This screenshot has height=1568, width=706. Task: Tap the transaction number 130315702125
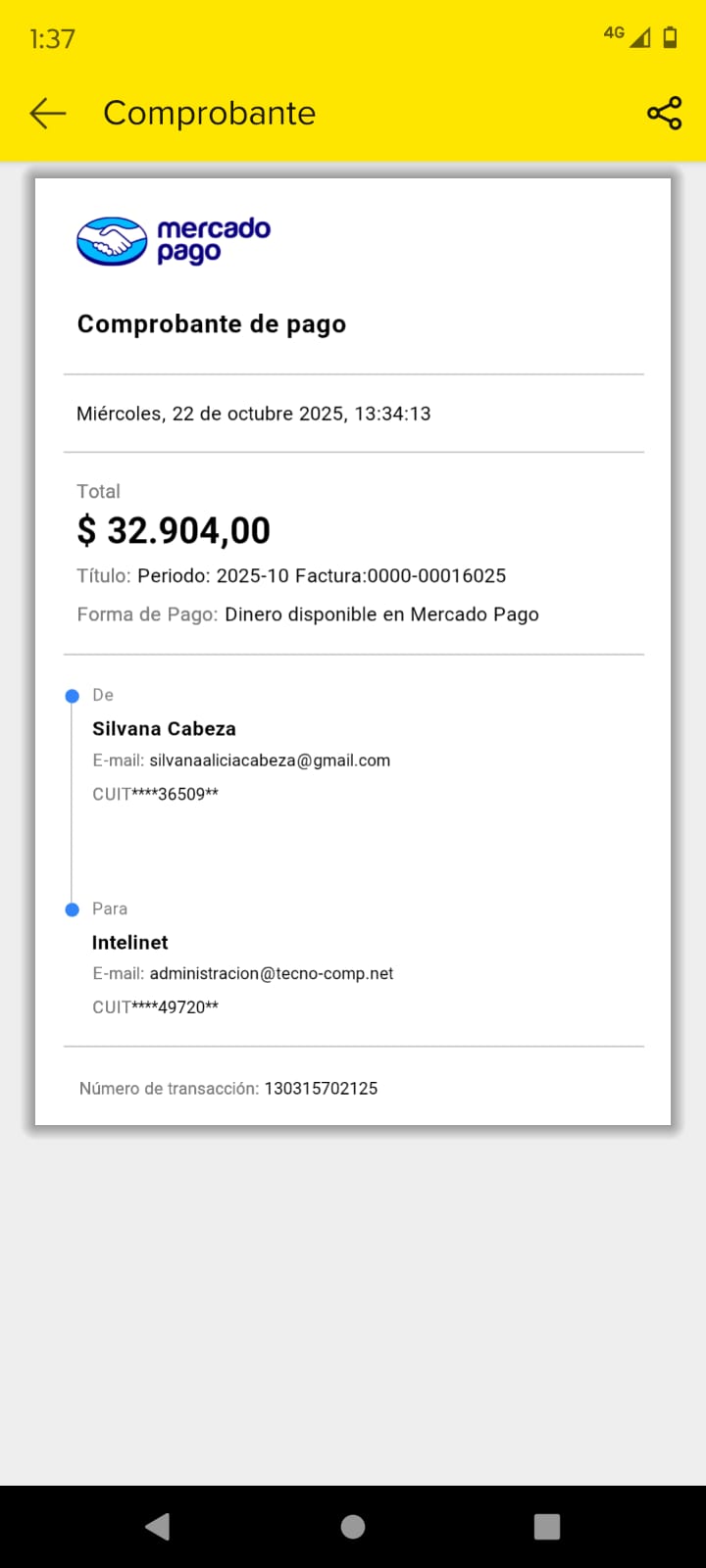pyautogui.click(x=321, y=1089)
